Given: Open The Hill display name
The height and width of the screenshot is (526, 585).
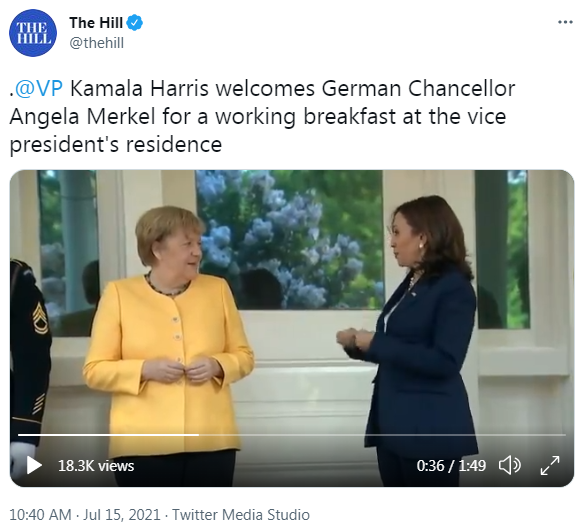Looking at the screenshot, I should point(96,23).
